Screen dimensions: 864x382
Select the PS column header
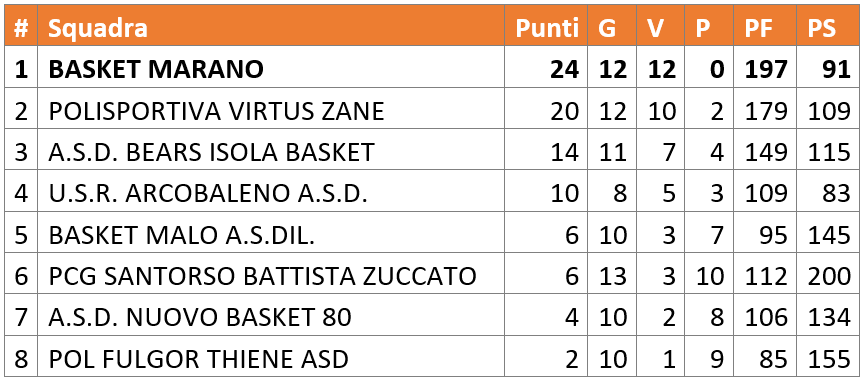point(821,28)
